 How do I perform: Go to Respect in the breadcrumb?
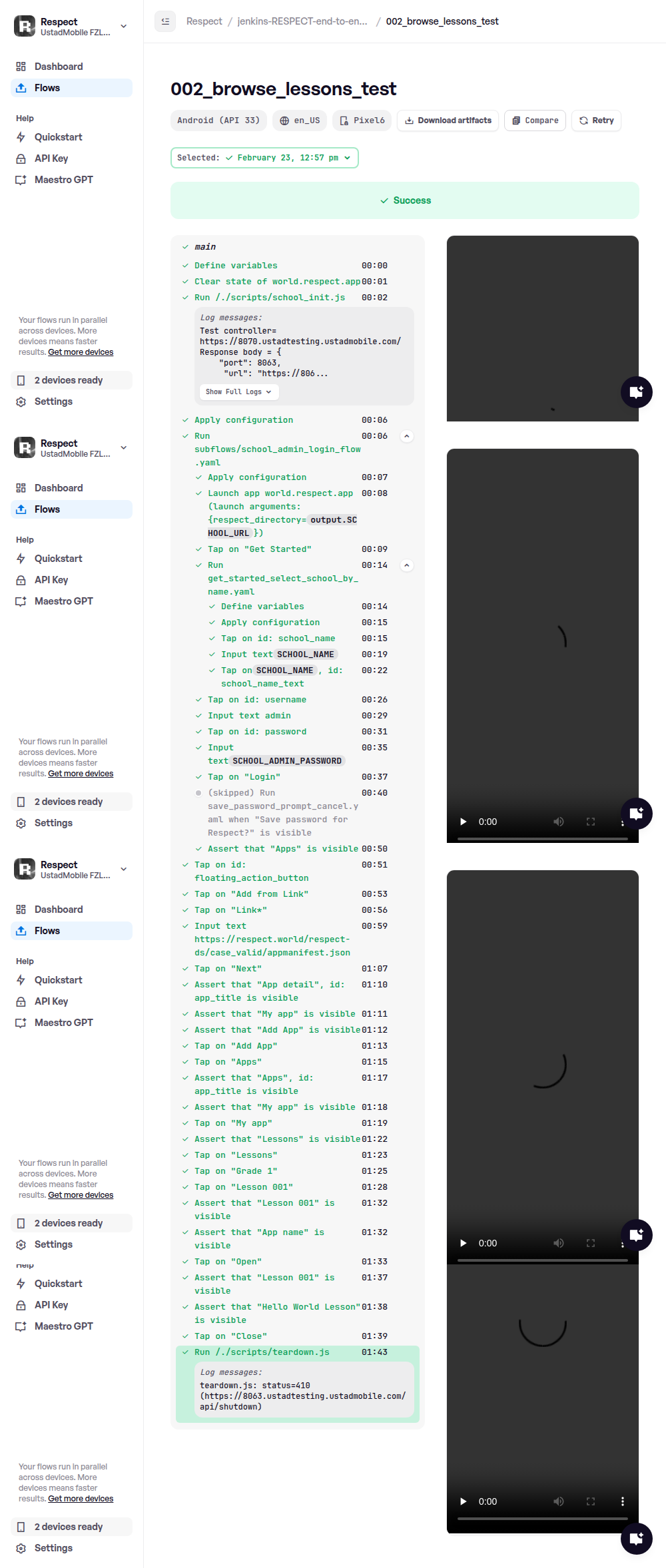(204, 21)
